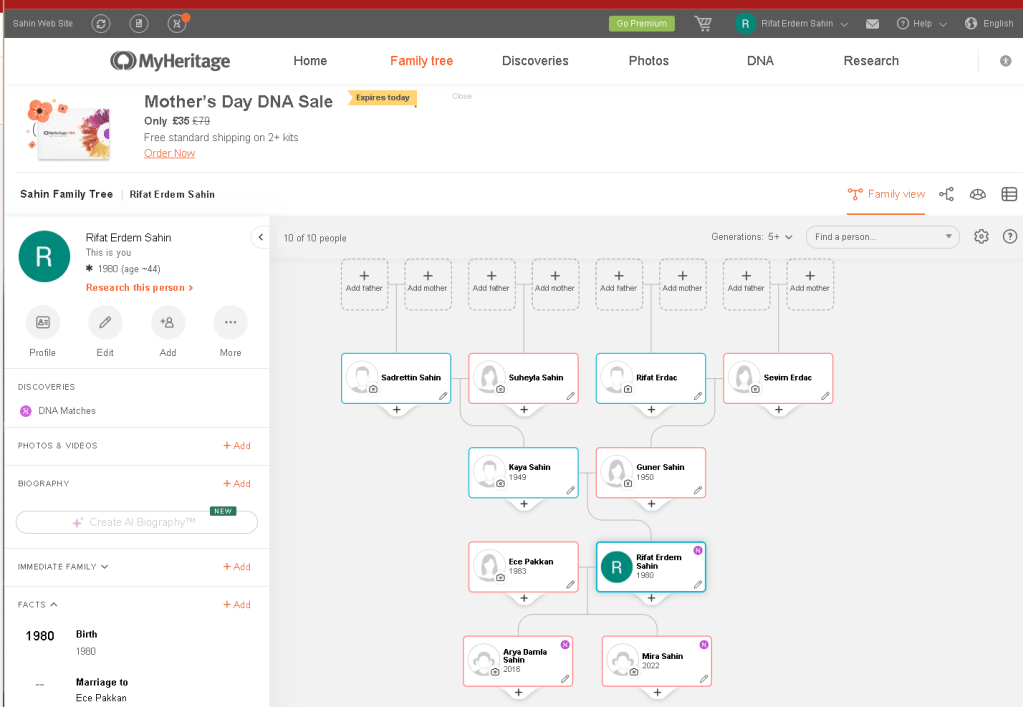The image size is (1023, 707).
Task: Edit Sadrettin Sahin card pencil icon
Action: tap(443, 396)
